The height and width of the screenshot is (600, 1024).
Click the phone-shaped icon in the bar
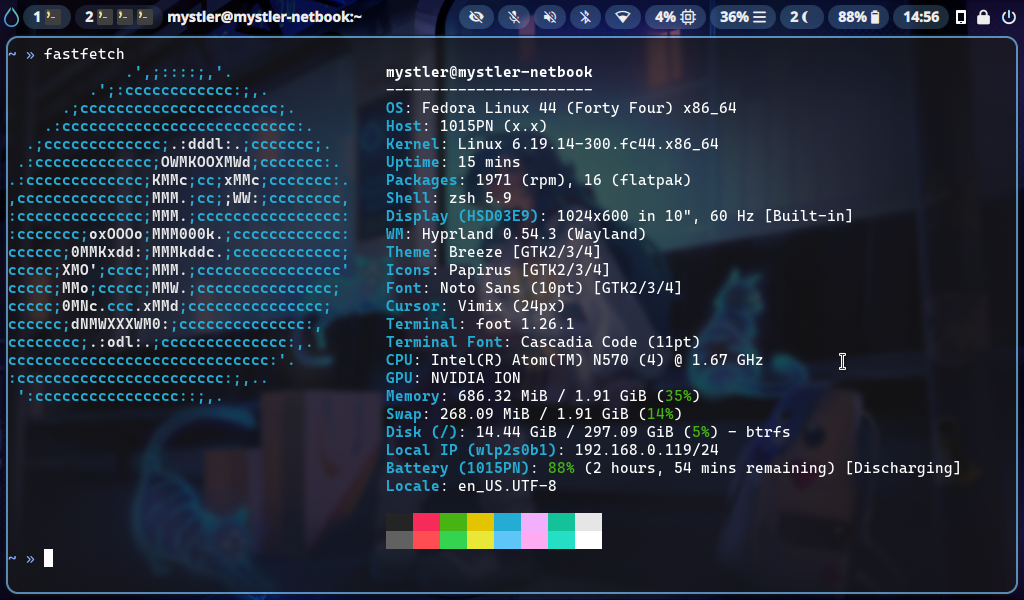(961, 17)
